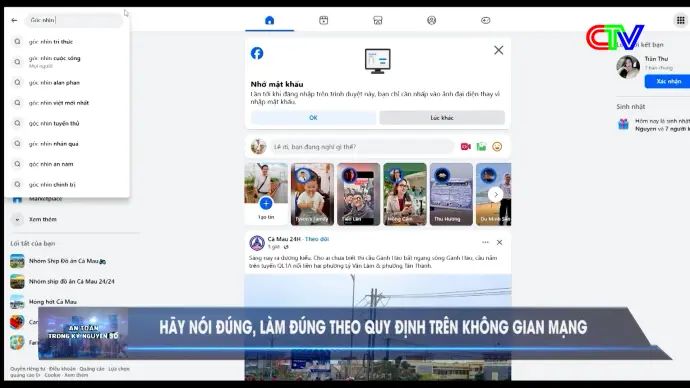Click Trần Thu friend request avatar
Image resolution: width=690 pixels, height=388 pixels.
pyautogui.click(x=628, y=67)
